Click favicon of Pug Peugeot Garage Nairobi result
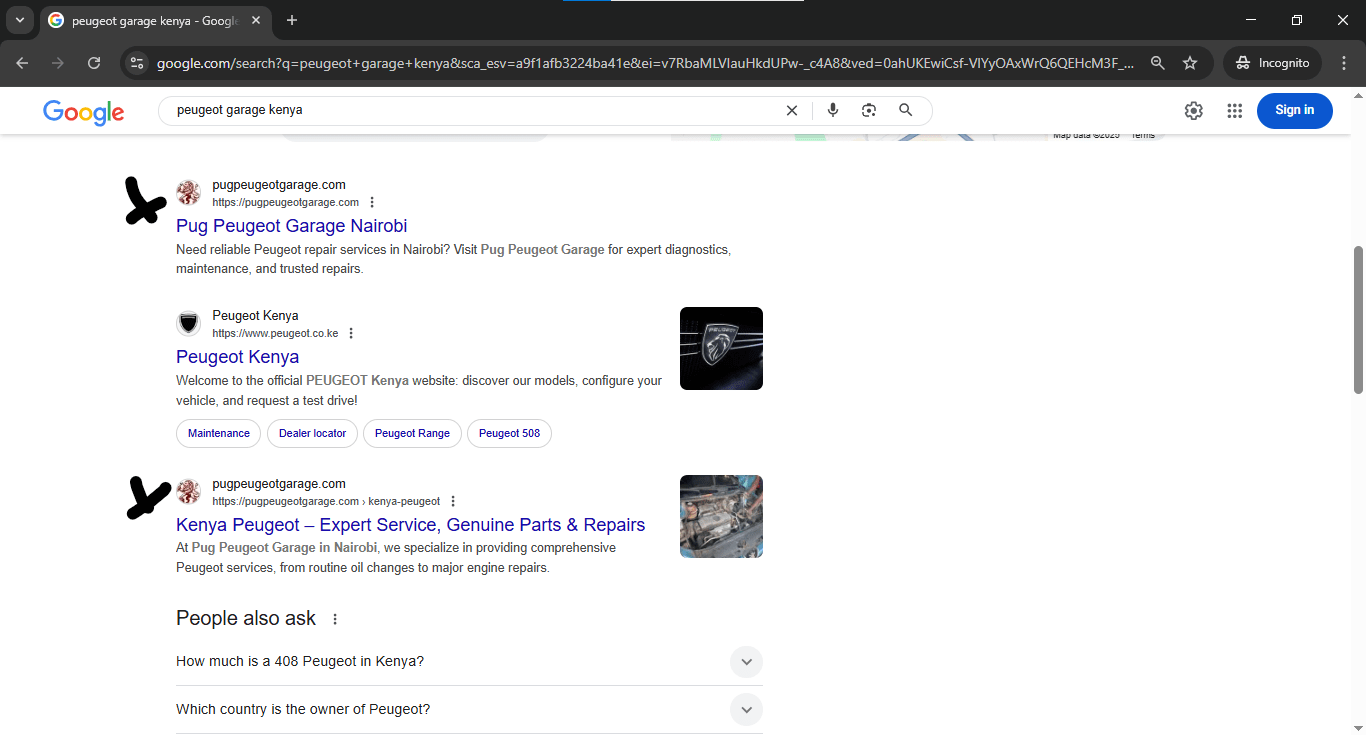 [x=188, y=192]
